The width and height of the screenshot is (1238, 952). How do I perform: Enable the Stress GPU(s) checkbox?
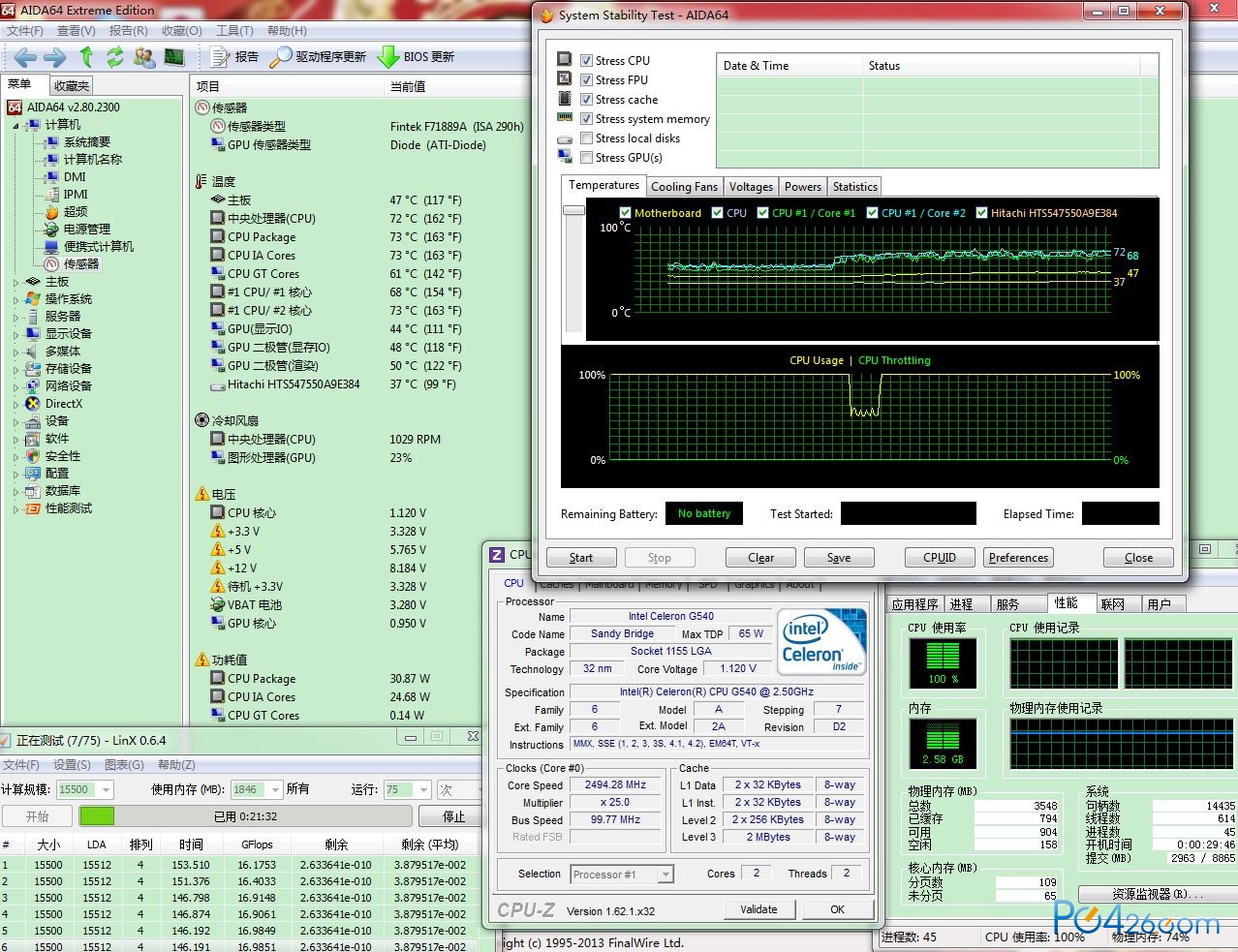coord(586,157)
